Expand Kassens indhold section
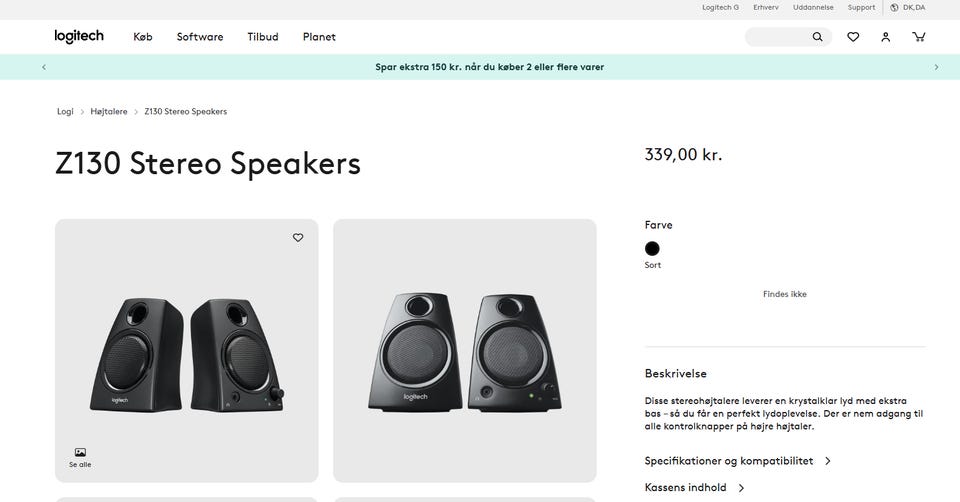Image resolution: width=960 pixels, height=502 pixels. tap(695, 488)
